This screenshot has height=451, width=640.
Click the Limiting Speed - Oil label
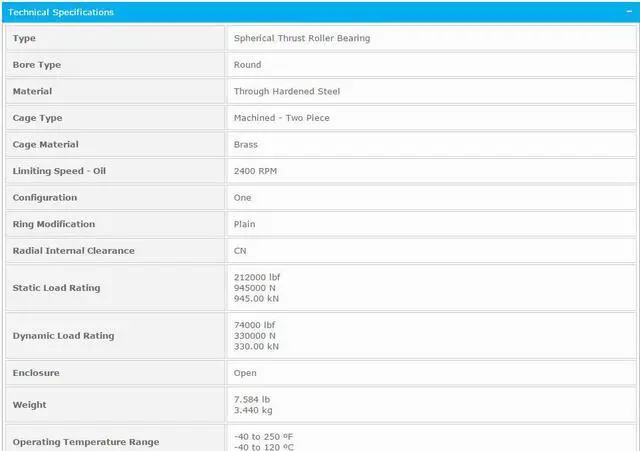pyautogui.click(x=59, y=171)
